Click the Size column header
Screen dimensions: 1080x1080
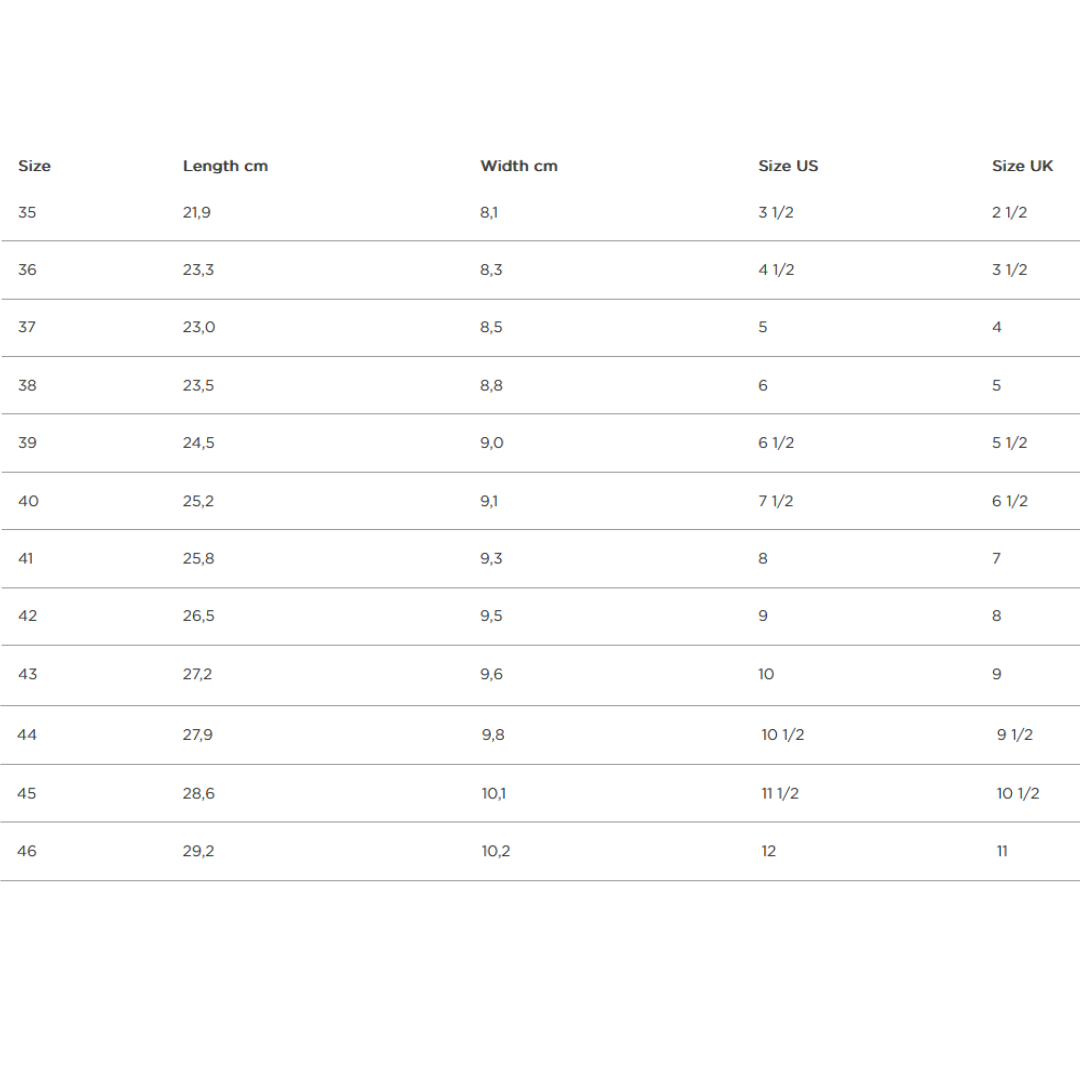(x=34, y=166)
